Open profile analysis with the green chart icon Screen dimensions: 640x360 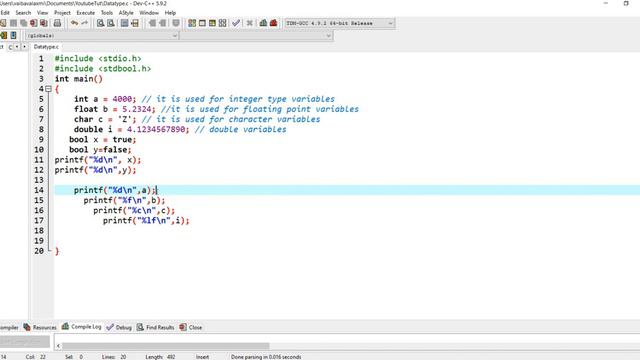(x=263, y=23)
